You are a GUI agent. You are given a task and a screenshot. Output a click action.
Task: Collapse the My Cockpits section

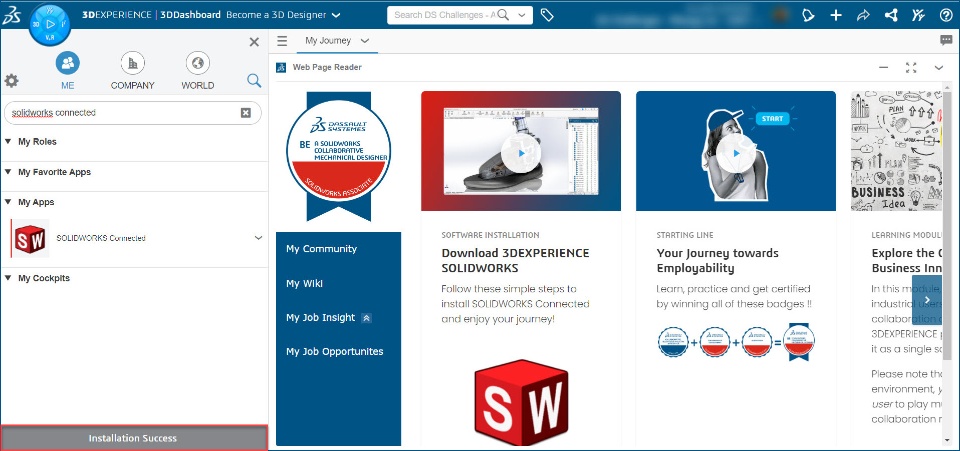(x=8, y=278)
